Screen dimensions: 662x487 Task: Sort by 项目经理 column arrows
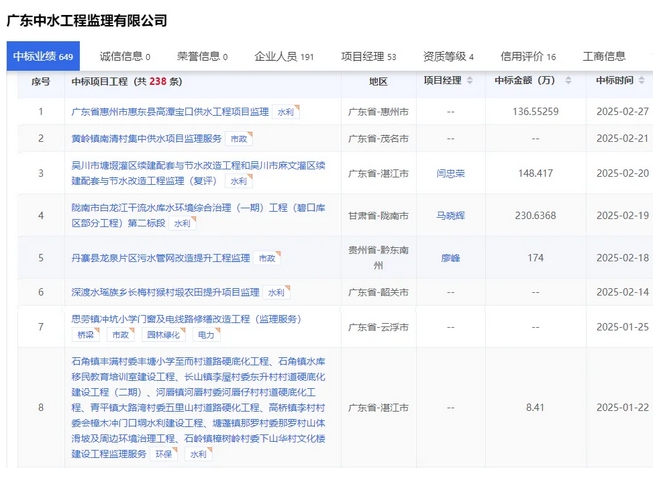coord(470,80)
